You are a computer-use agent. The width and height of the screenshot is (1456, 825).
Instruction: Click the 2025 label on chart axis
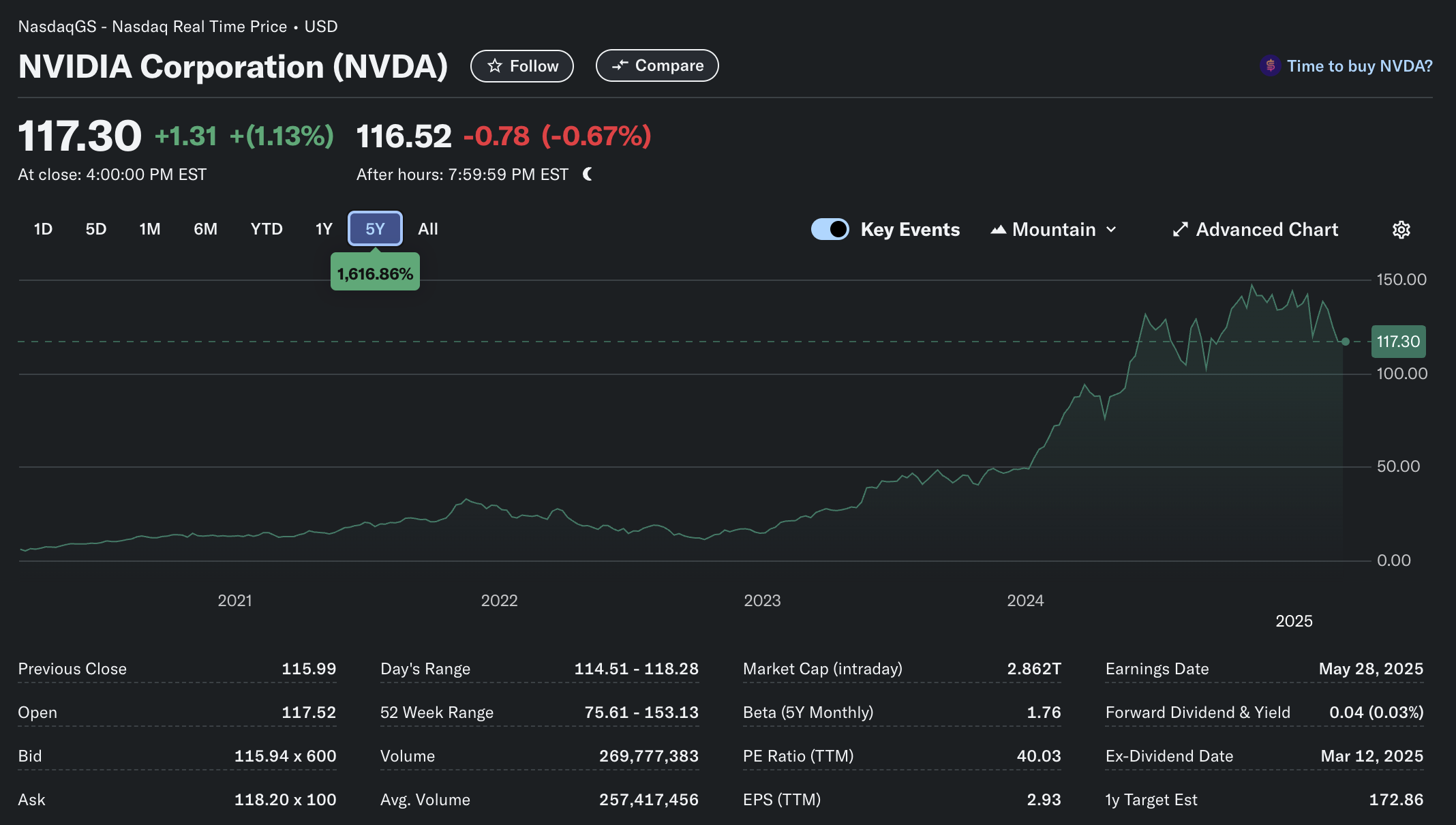point(1294,621)
